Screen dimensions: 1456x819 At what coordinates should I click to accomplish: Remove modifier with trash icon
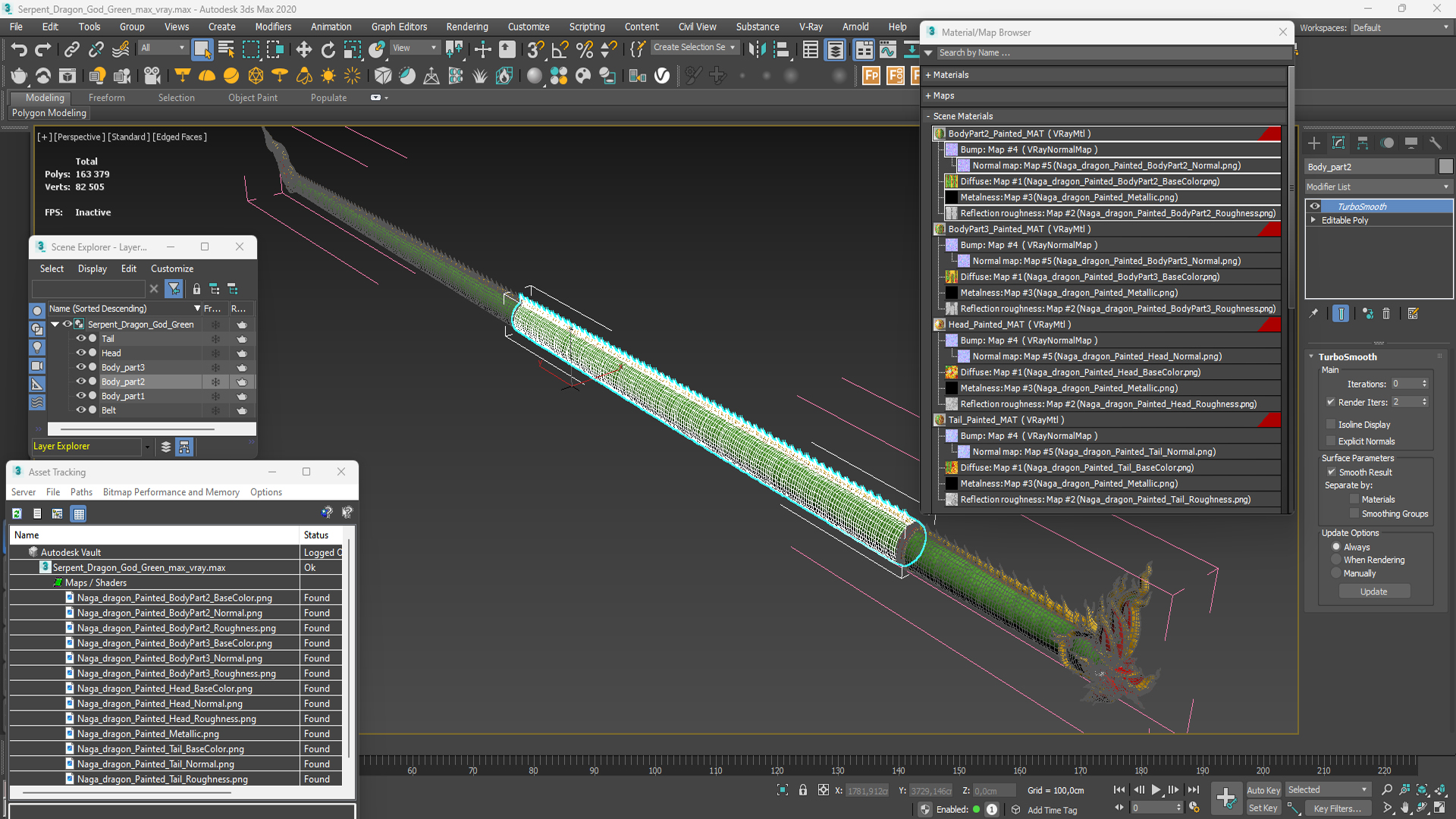point(1386,313)
